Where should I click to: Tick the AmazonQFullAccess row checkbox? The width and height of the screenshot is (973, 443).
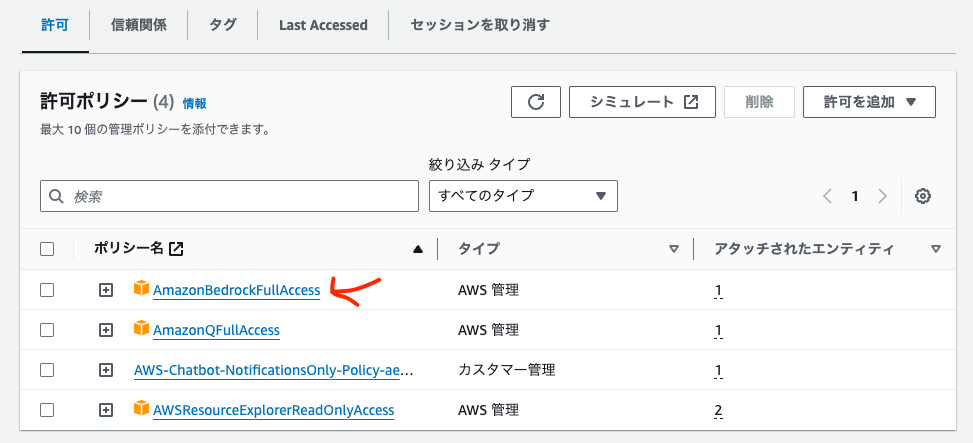pyautogui.click(x=46, y=330)
